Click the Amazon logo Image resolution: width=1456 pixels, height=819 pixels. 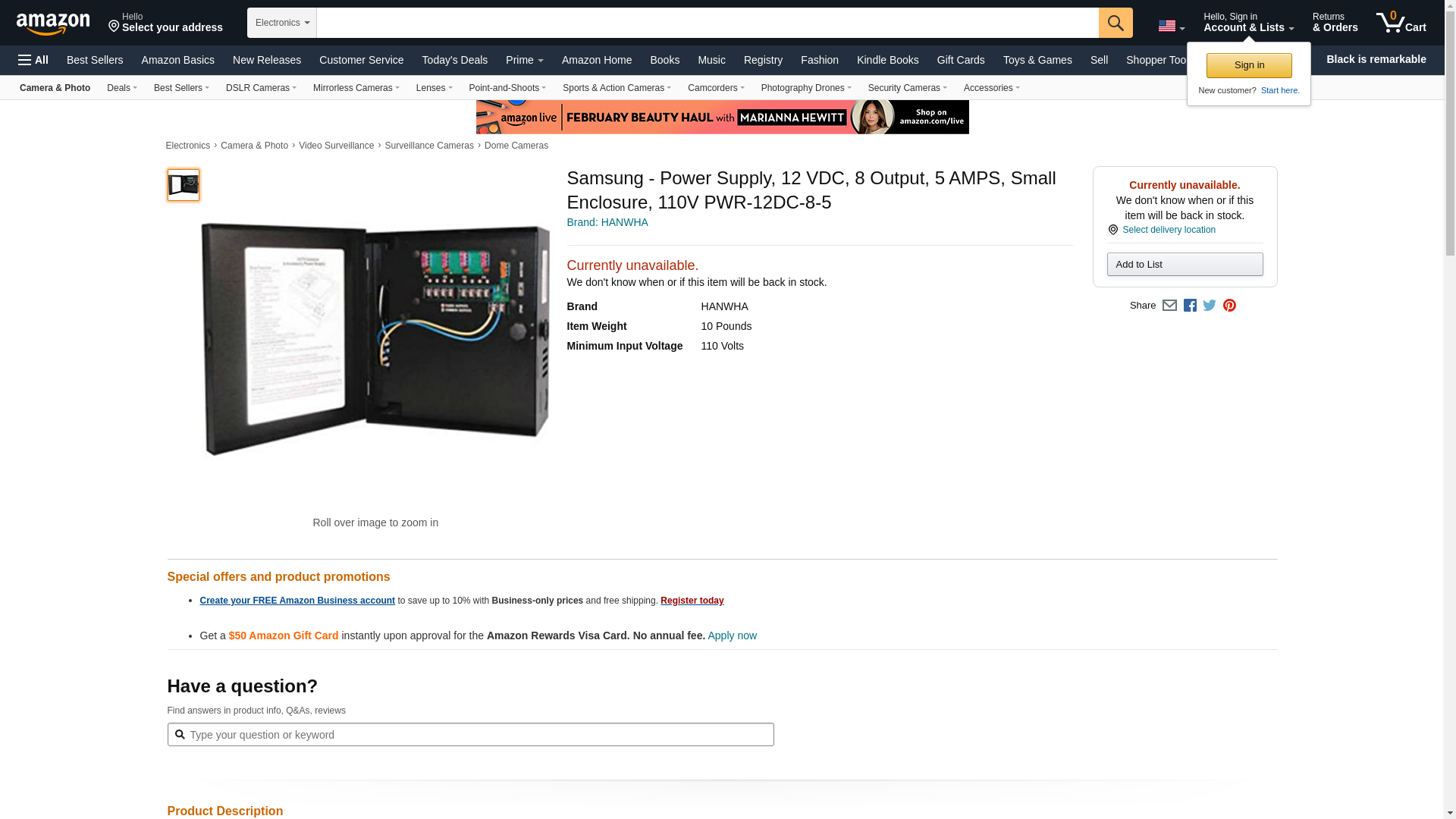click(x=53, y=24)
